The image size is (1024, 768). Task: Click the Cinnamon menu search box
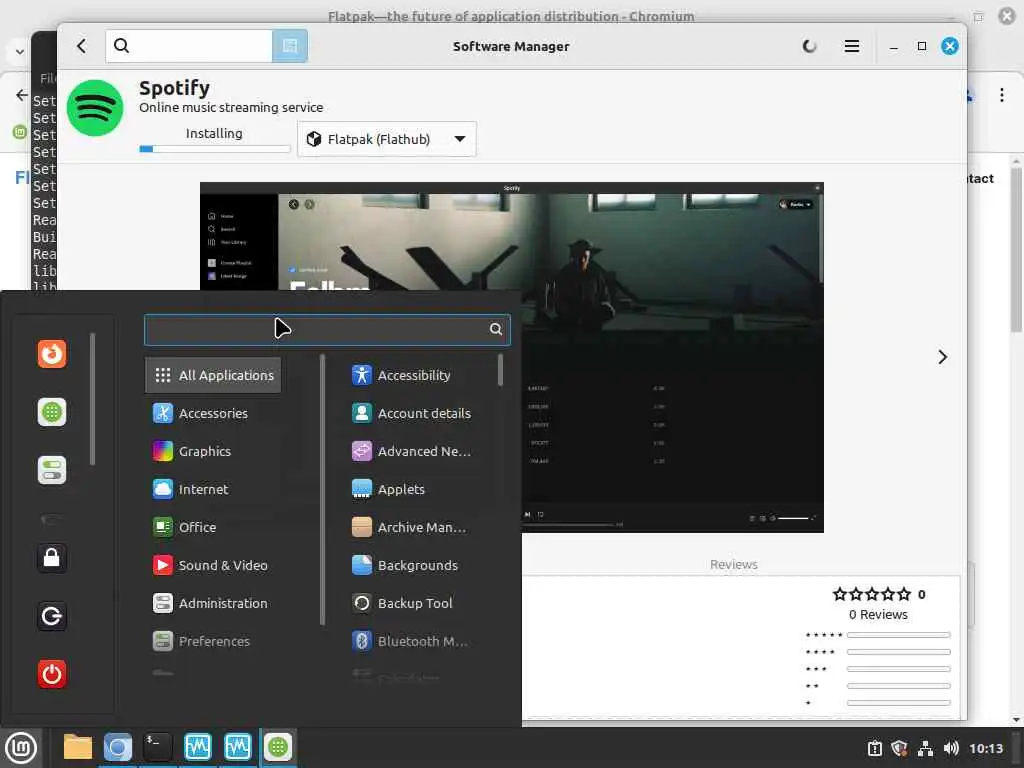point(327,330)
